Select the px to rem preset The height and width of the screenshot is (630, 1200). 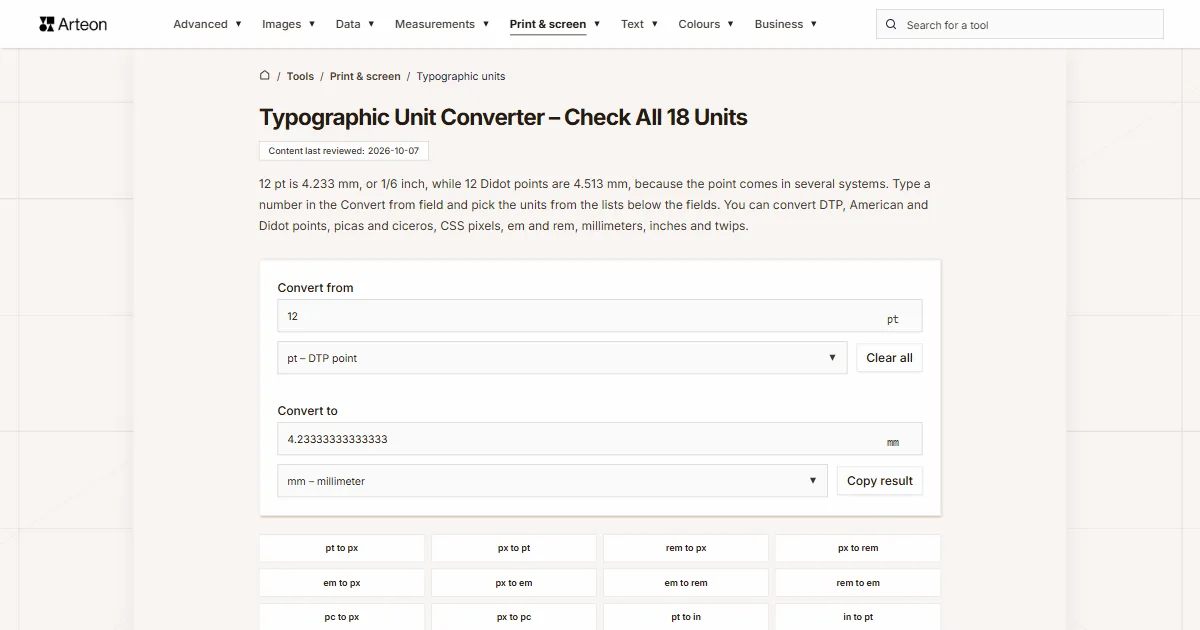pos(858,548)
